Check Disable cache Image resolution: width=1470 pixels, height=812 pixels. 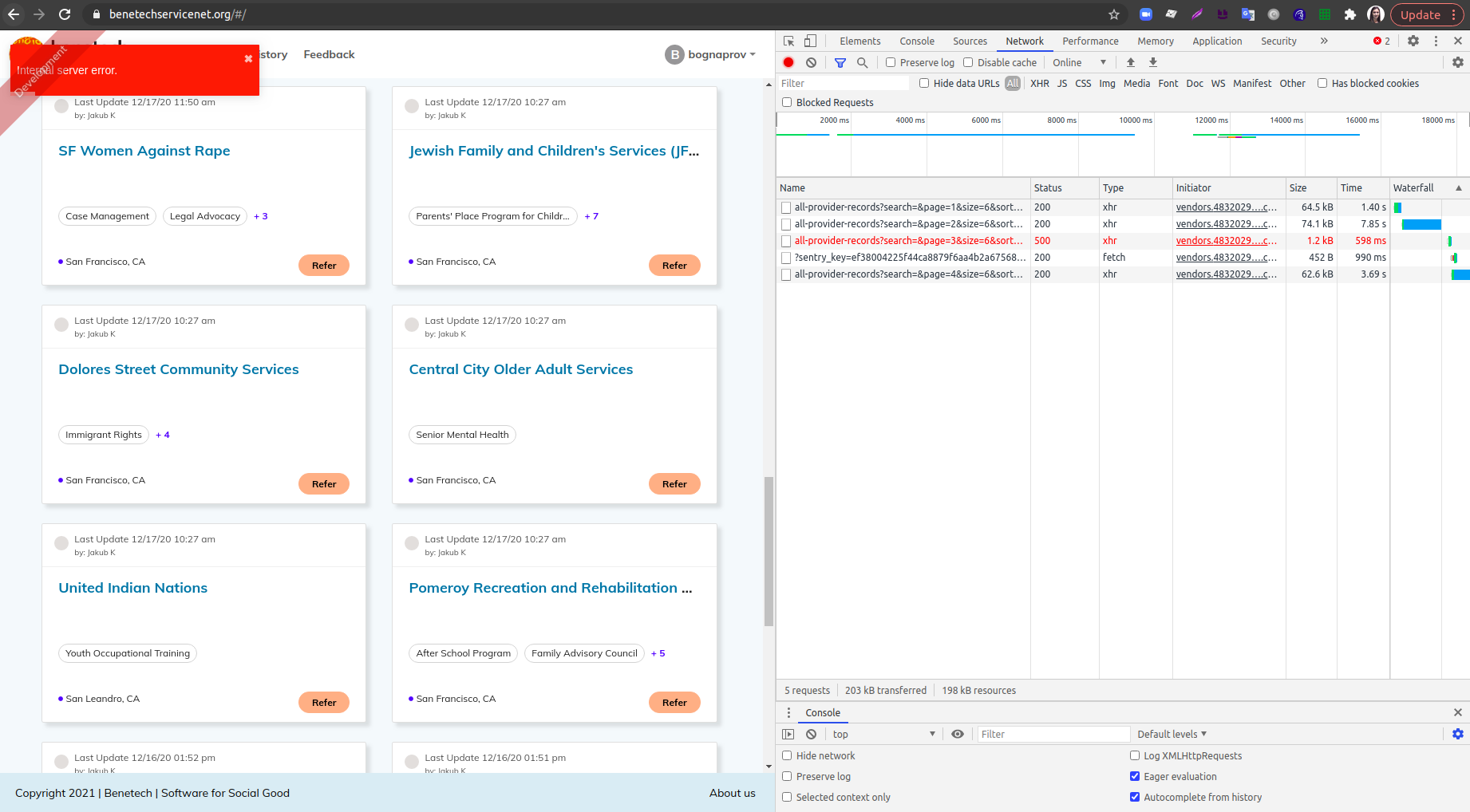pyautogui.click(x=968, y=62)
